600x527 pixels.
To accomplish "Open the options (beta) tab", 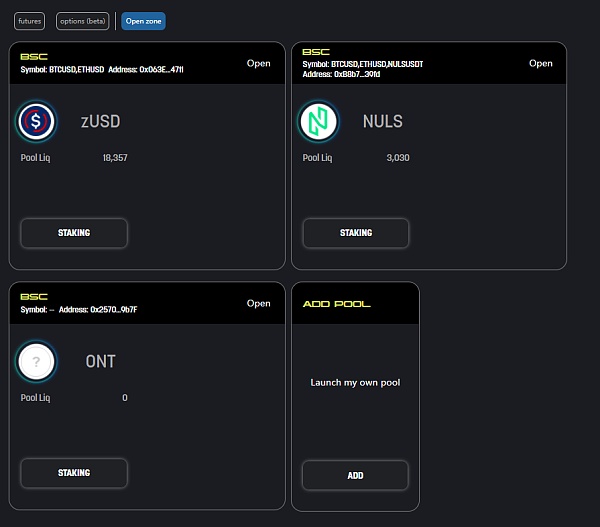I will (x=82, y=21).
